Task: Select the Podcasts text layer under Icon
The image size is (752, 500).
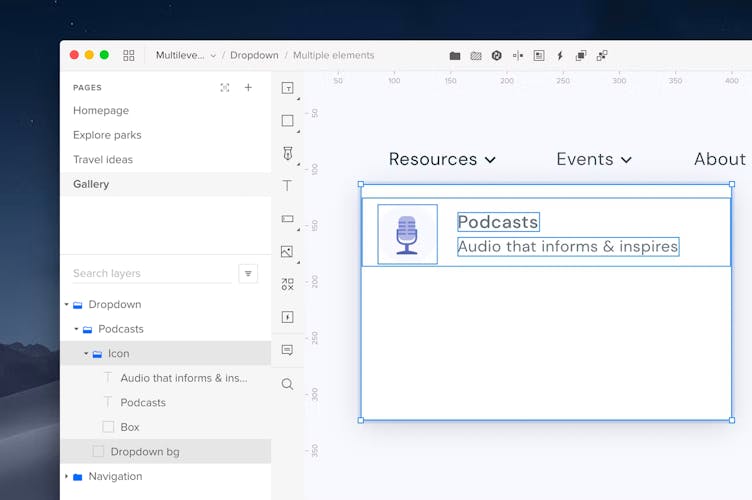Action: (165, 402)
